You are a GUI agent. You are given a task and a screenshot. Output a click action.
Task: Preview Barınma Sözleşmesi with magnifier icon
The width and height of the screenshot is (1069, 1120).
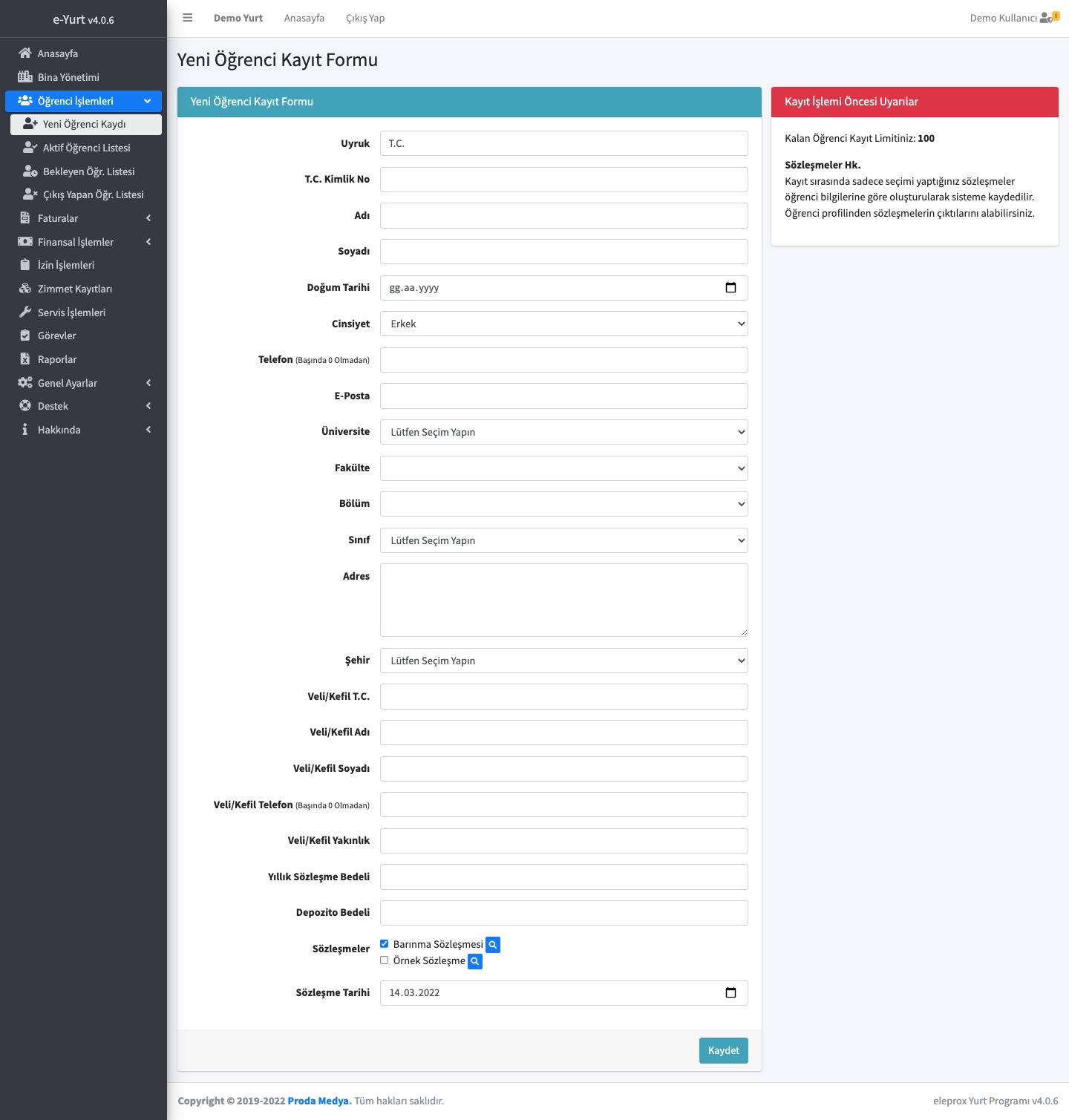click(493, 945)
